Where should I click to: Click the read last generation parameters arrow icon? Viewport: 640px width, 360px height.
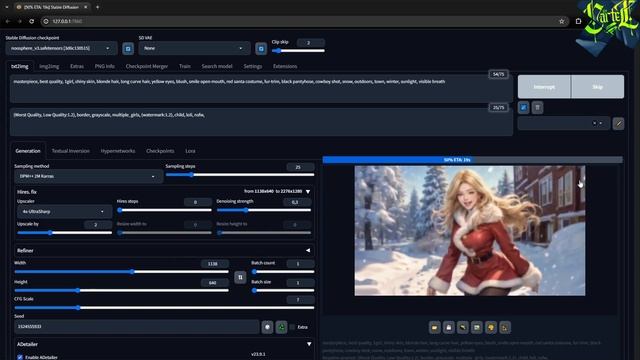pyautogui.click(x=523, y=107)
